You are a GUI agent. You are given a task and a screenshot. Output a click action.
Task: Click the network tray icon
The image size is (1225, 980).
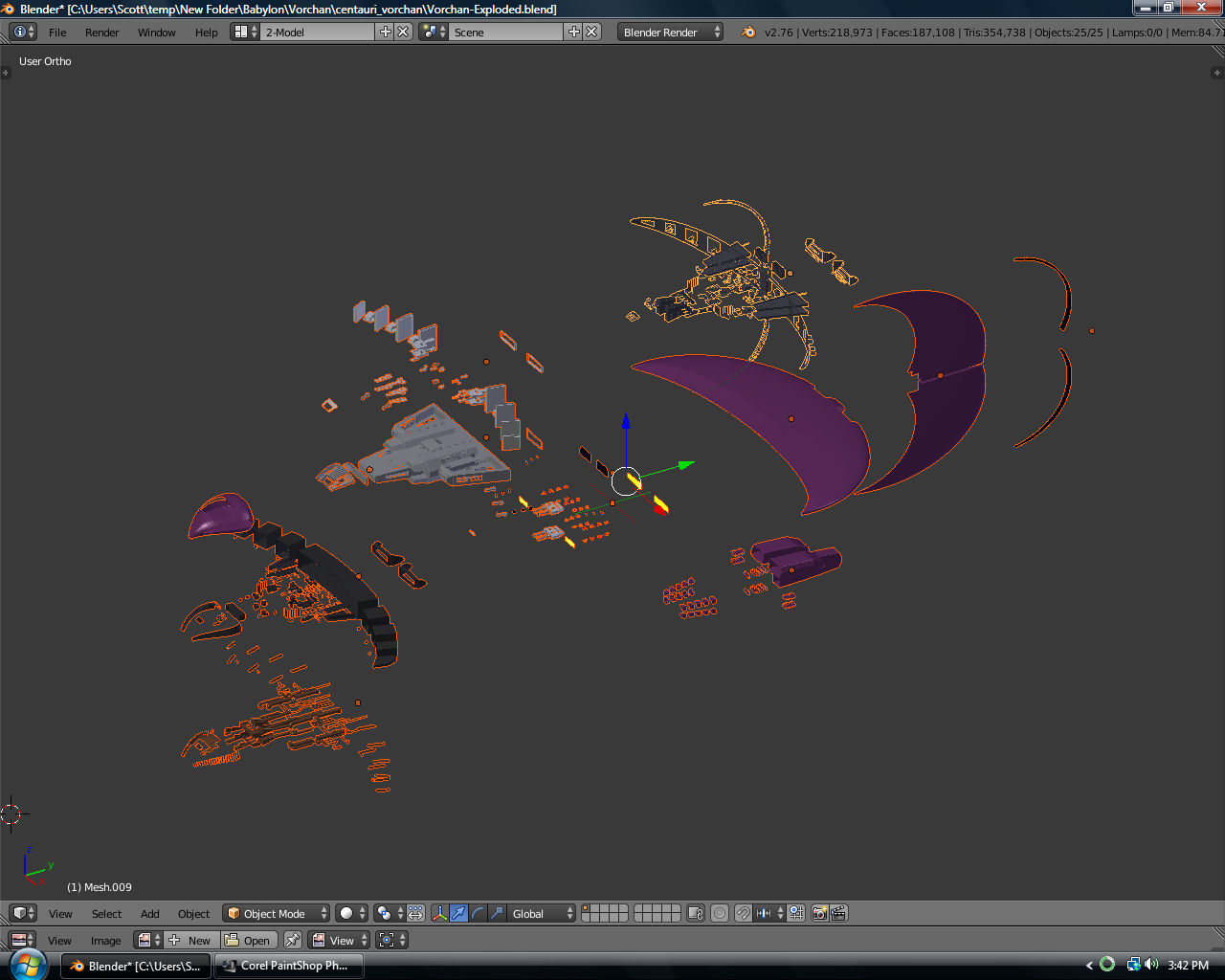pyautogui.click(x=1133, y=965)
